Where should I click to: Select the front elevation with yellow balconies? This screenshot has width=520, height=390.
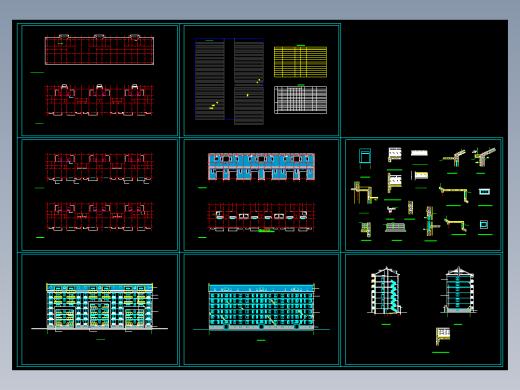pyautogui.click(x=99, y=307)
